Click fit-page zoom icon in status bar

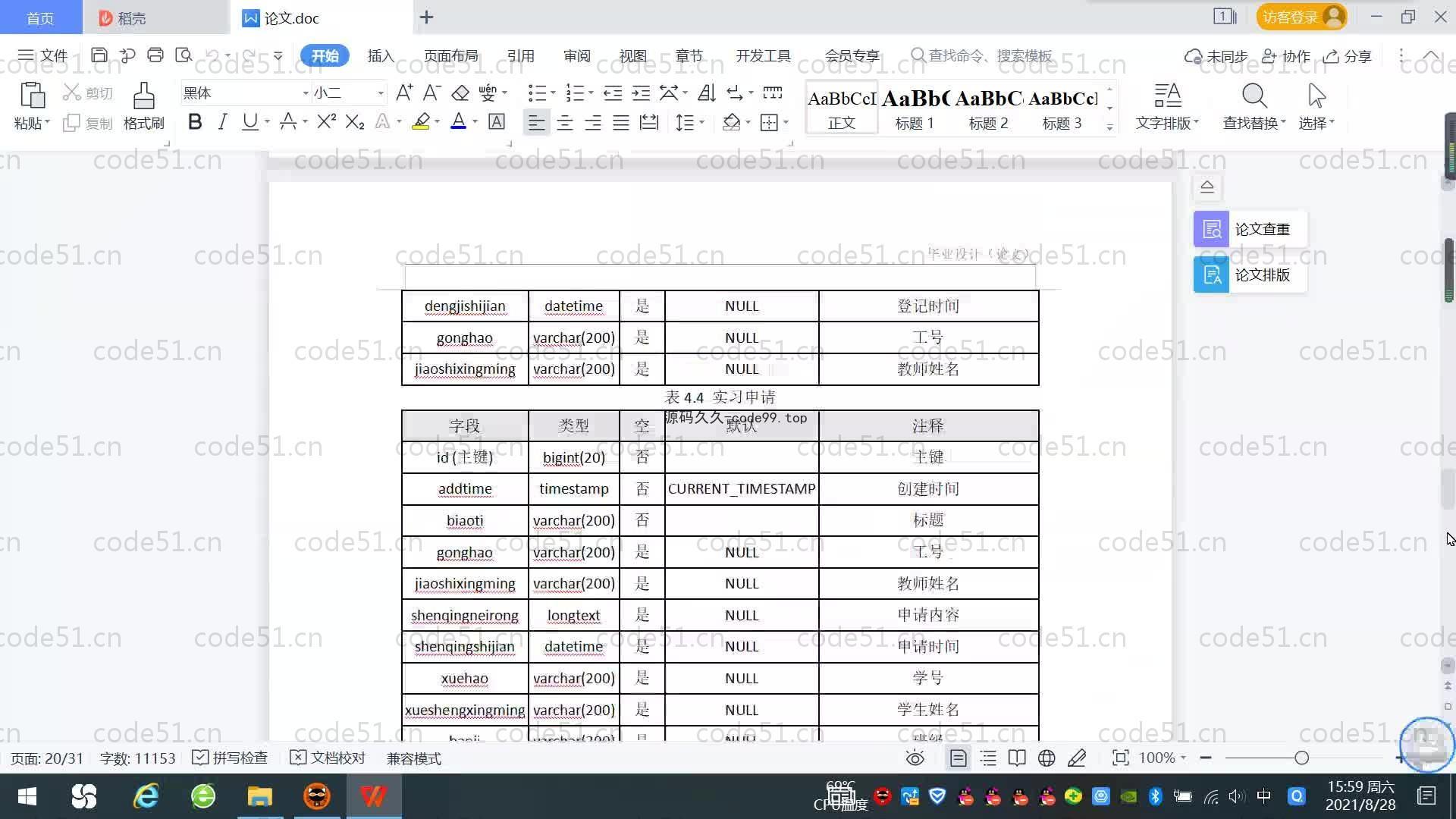1120,758
